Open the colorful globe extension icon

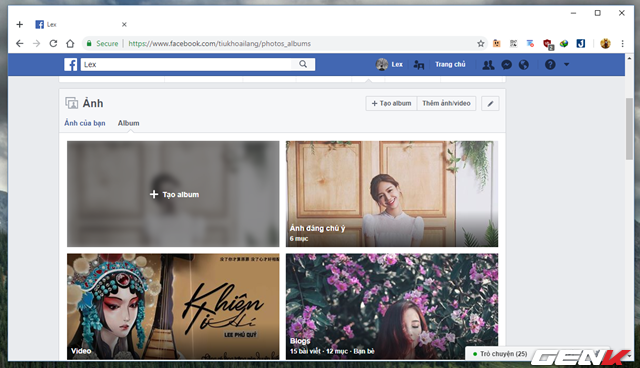tap(564, 43)
